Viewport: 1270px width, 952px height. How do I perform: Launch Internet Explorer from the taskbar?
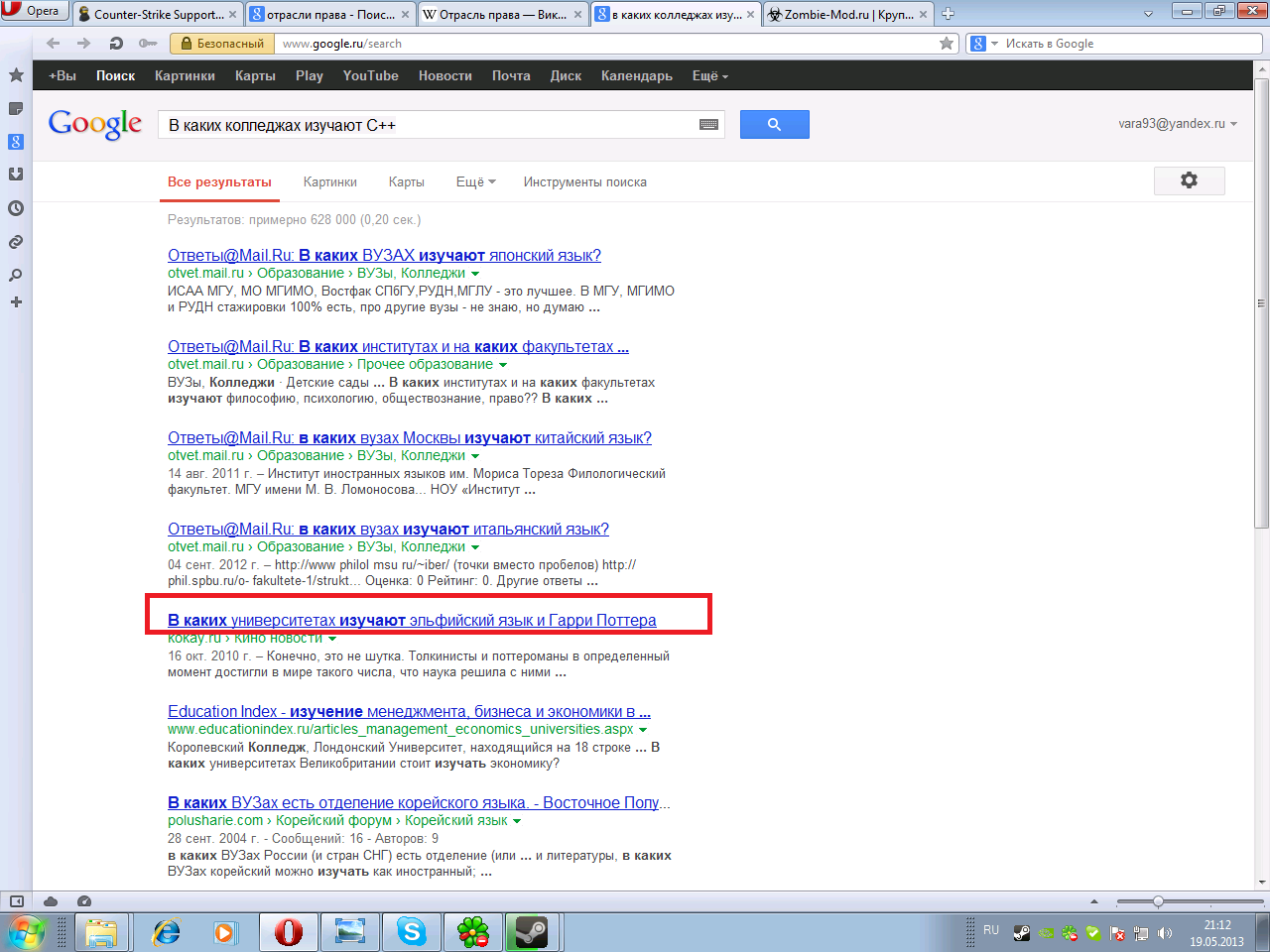[x=166, y=932]
